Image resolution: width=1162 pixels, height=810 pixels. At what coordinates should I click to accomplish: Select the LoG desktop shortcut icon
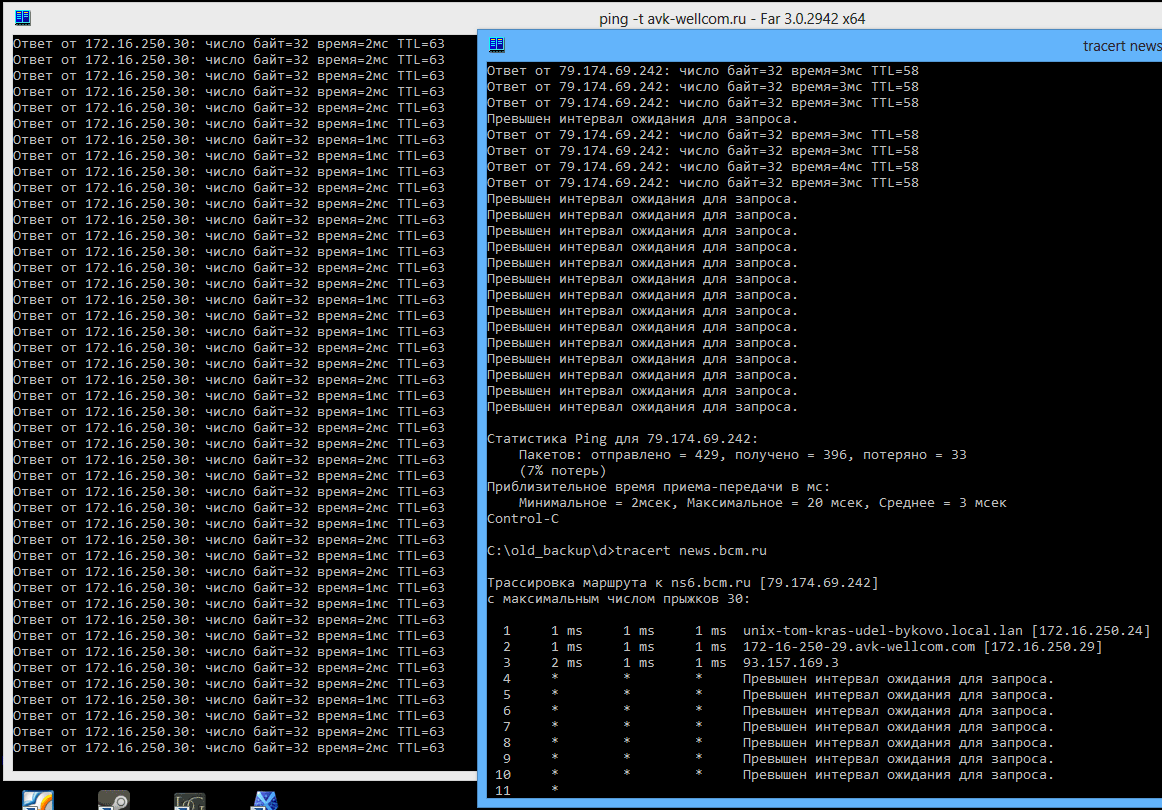pyautogui.click(x=190, y=801)
